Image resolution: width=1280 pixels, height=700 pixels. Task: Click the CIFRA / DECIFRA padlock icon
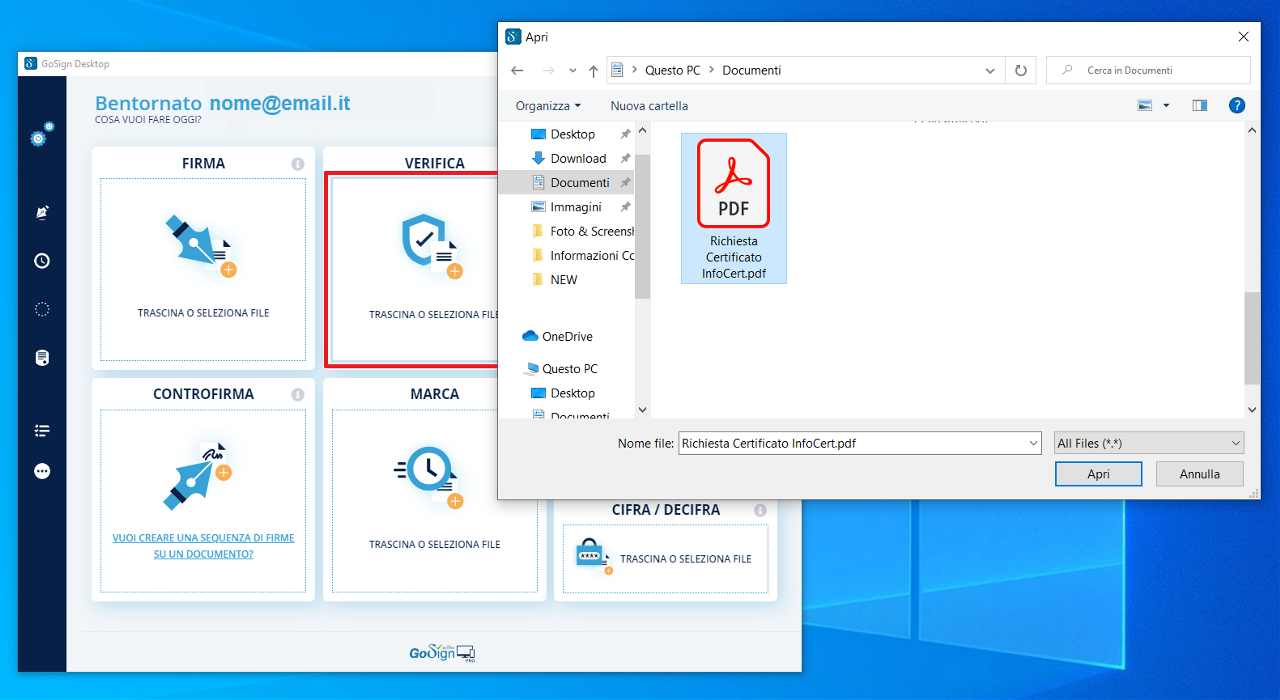[592, 557]
